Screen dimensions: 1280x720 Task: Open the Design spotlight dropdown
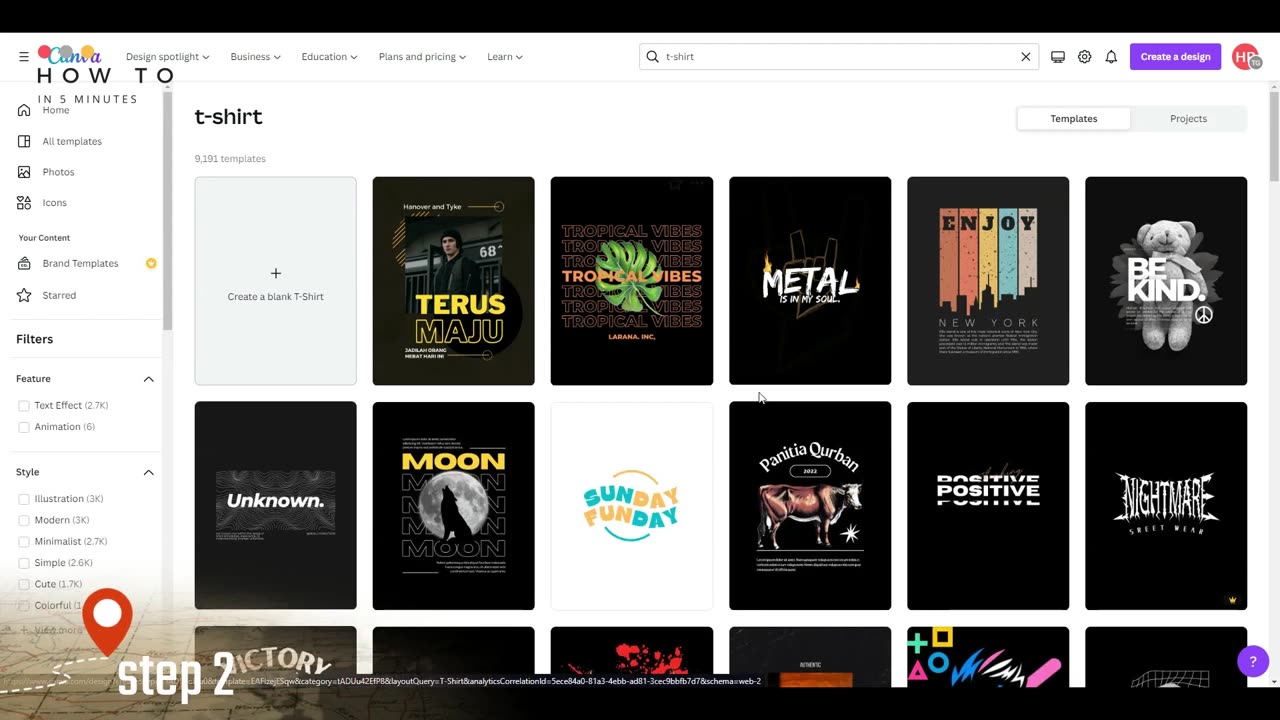(167, 57)
